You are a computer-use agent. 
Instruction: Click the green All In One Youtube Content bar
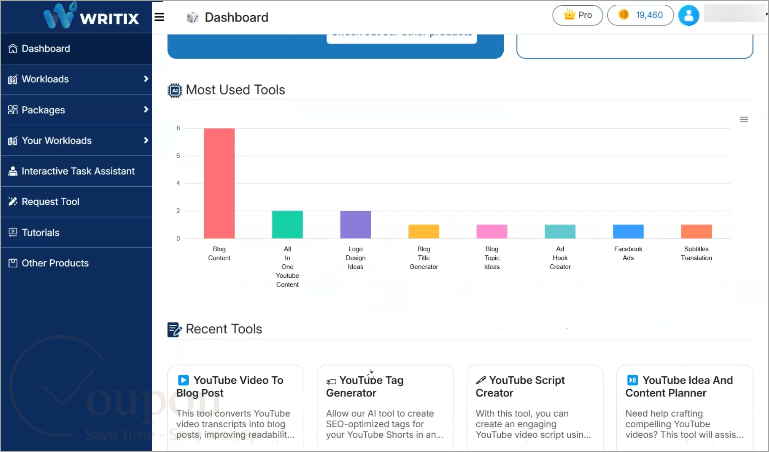click(287, 225)
